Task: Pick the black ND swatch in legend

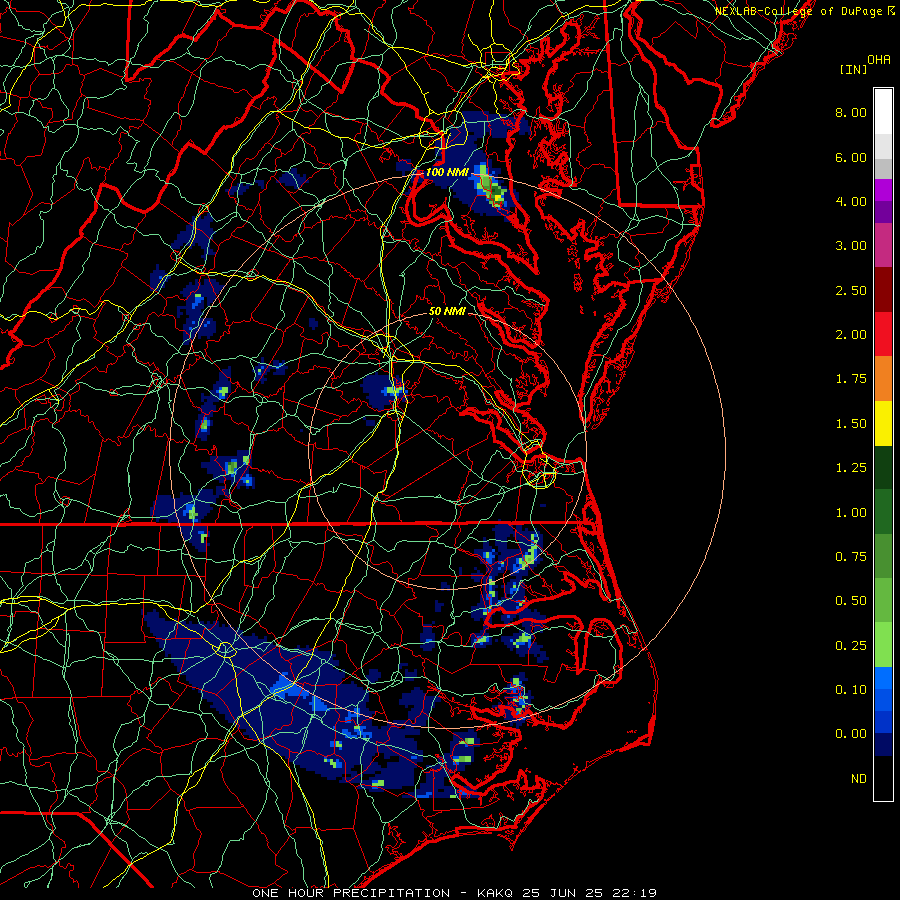Action: 883,778
